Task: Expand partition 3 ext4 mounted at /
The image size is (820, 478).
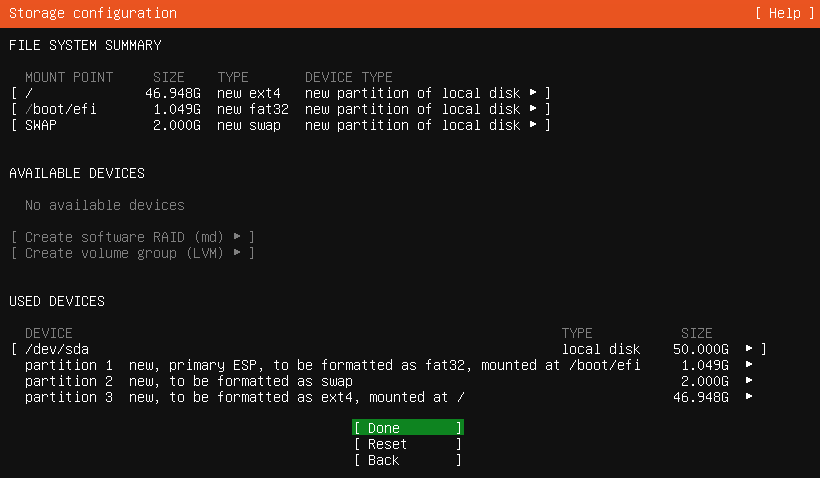Action: pyautogui.click(x=389, y=397)
